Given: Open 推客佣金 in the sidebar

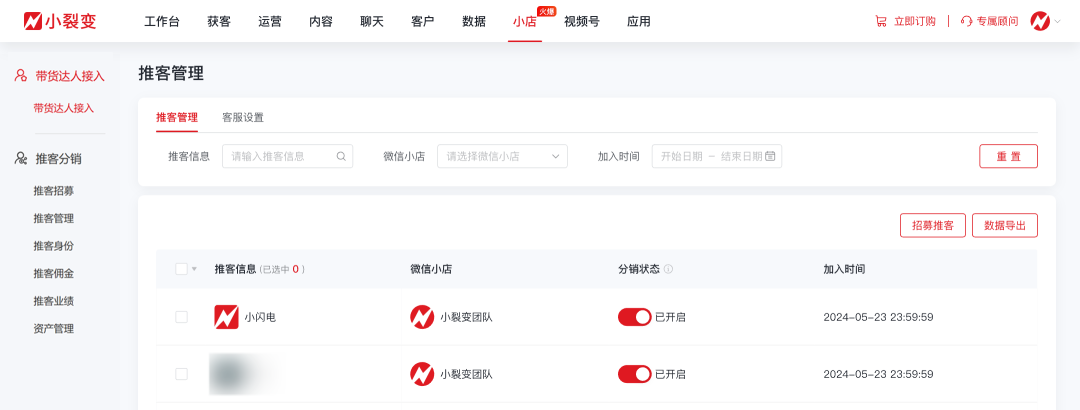Looking at the screenshot, I should pos(54,273).
